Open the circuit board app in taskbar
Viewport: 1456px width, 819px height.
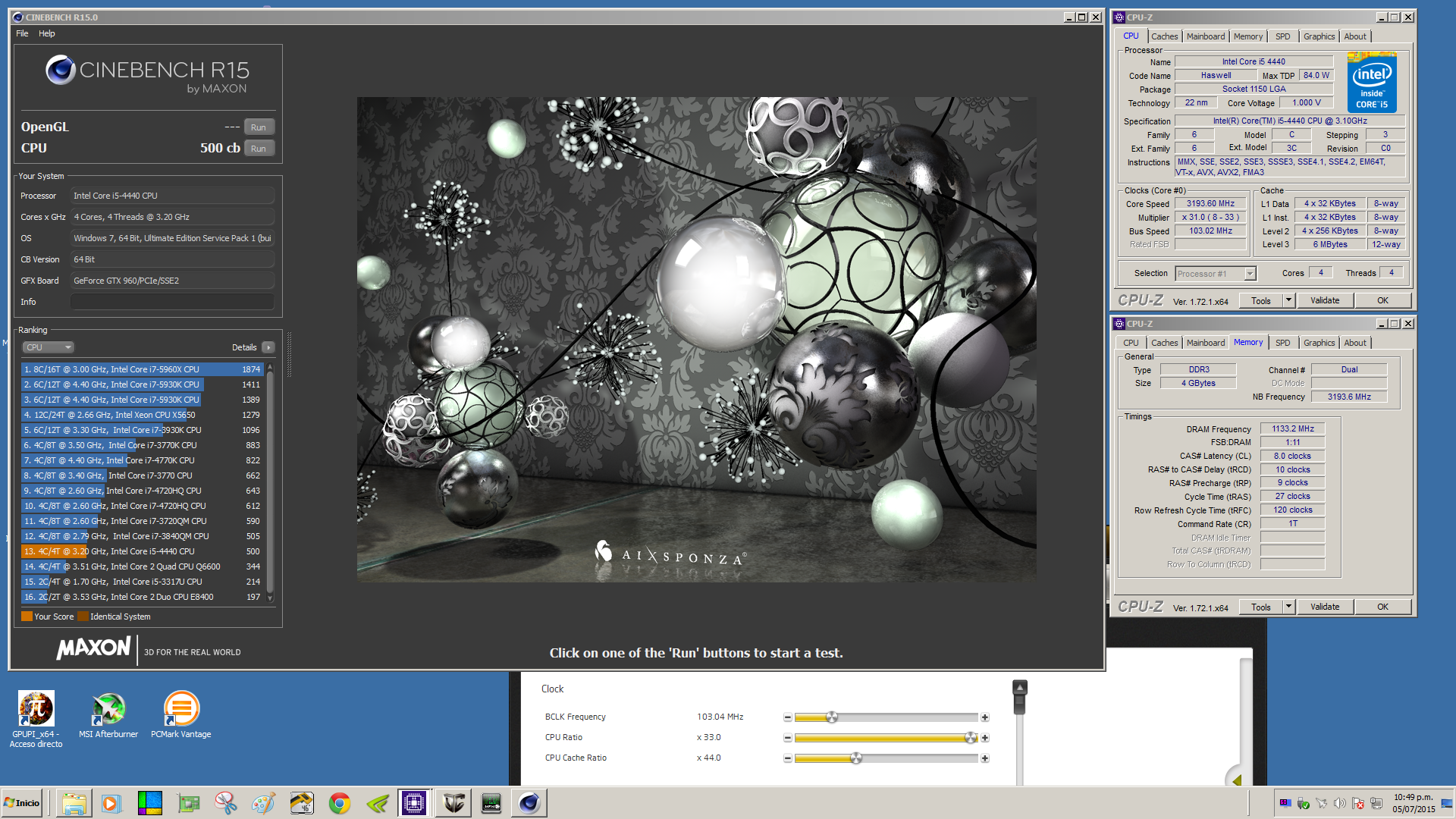click(x=188, y=803)
